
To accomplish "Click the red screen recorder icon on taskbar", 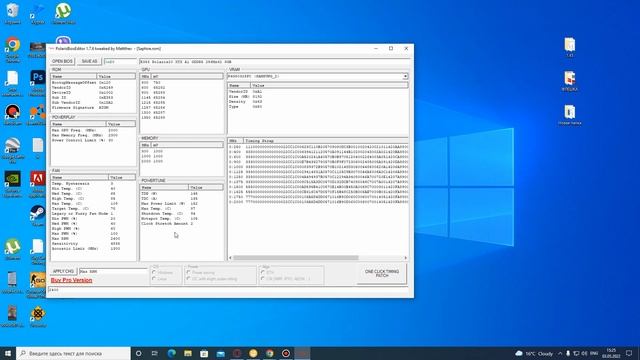I will point(286,353).
